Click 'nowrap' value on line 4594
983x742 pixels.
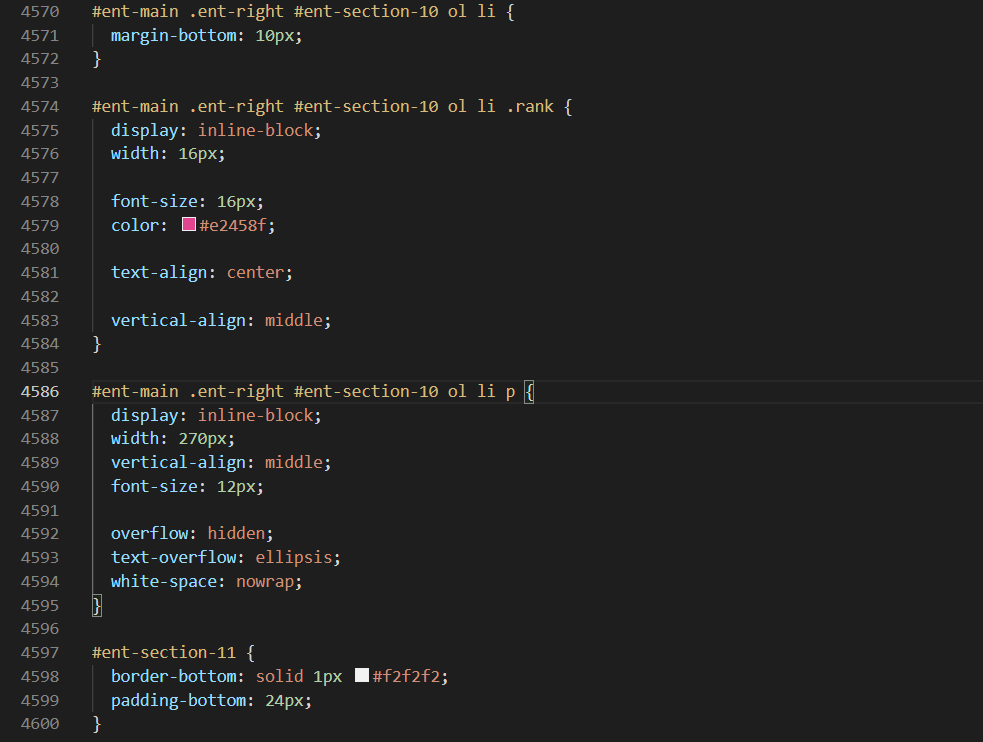click(265, 582)
